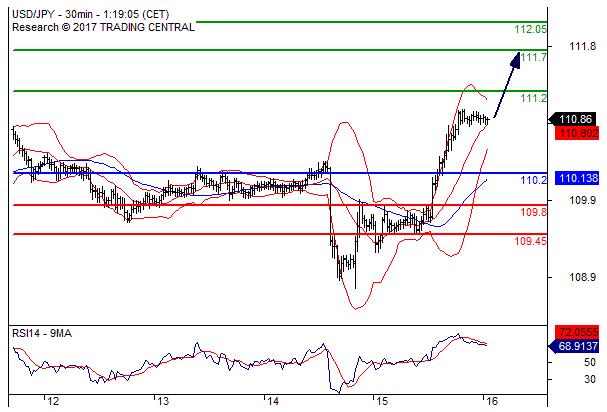
Task: Select the 111.2 resistance level label
Action: (533, 98)
